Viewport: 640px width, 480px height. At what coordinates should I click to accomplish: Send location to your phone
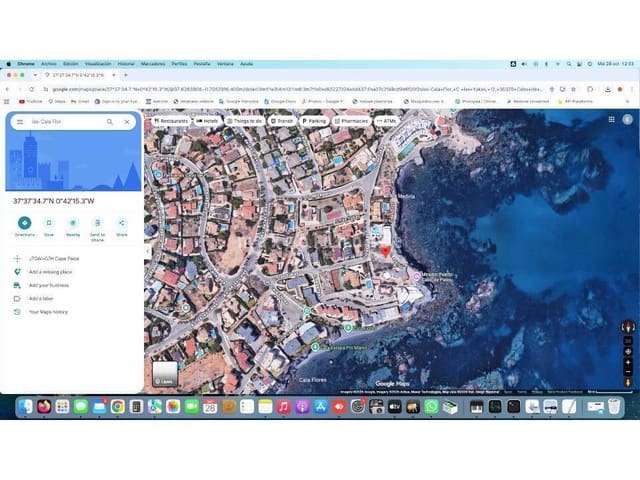pos(98,229)
